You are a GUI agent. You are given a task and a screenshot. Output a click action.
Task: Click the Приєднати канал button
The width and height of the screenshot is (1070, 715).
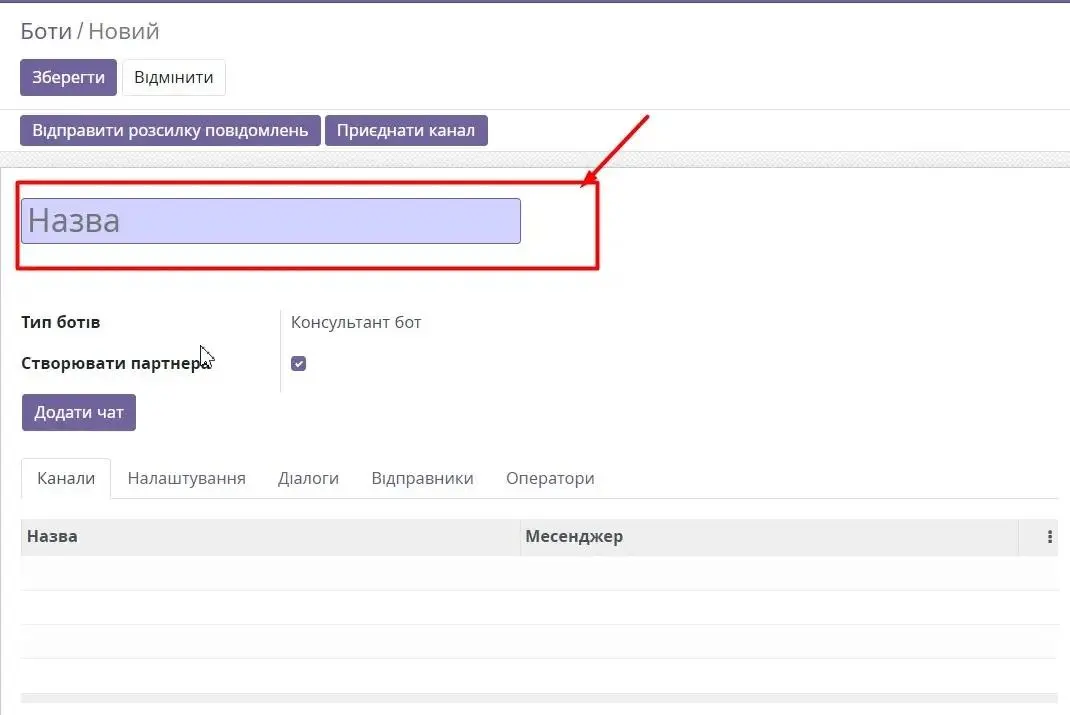(406, 130)
